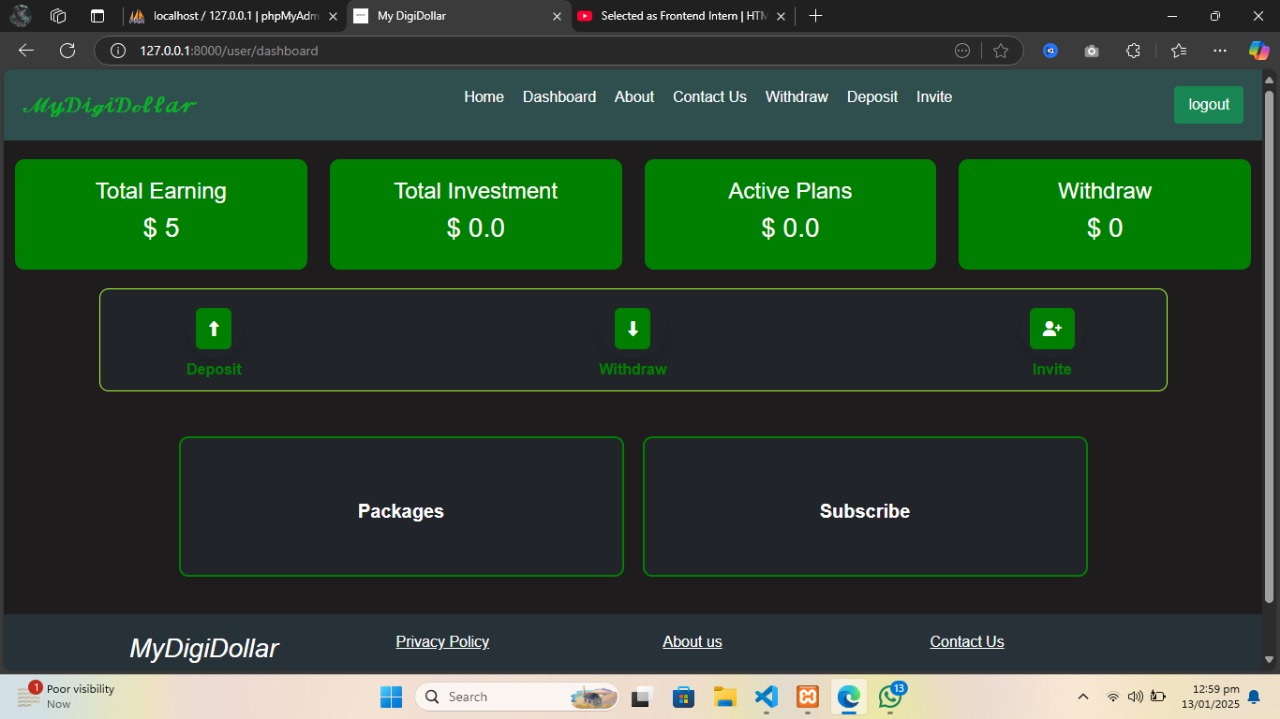
Task: Open WhatsApp from taskbar
Action: coord(890,697)
